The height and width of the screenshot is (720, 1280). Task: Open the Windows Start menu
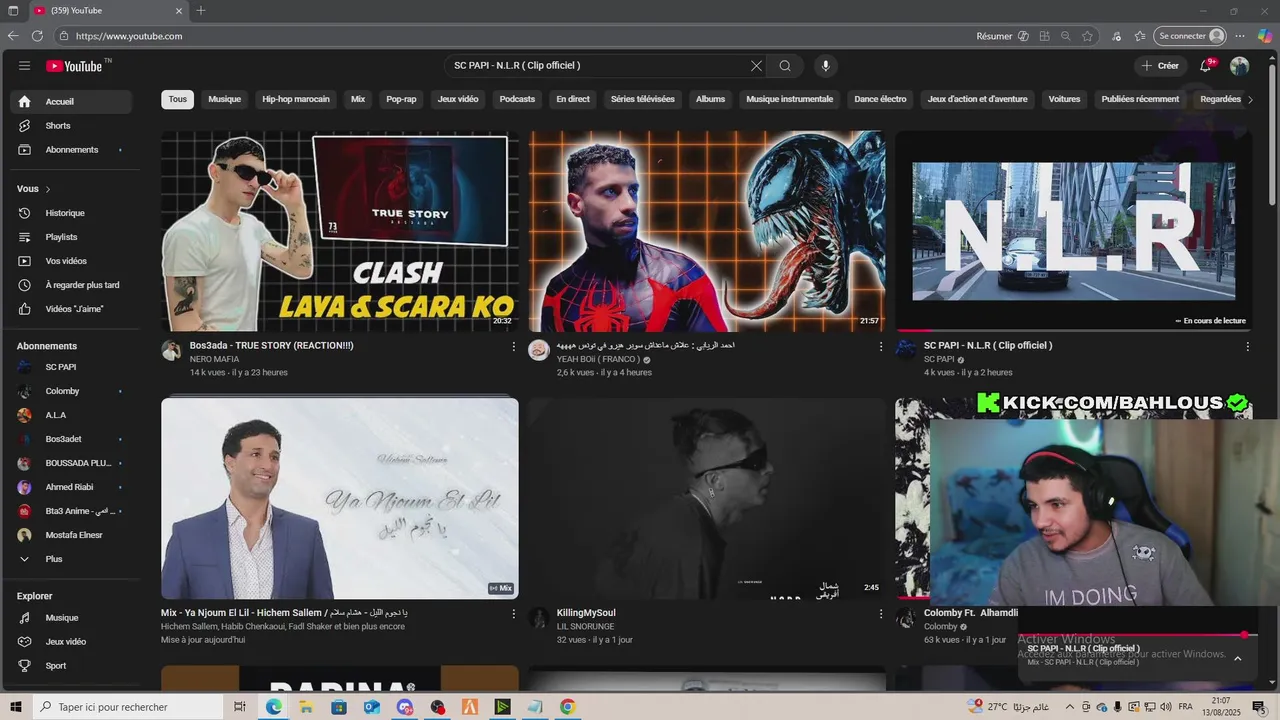click(15, 707)
